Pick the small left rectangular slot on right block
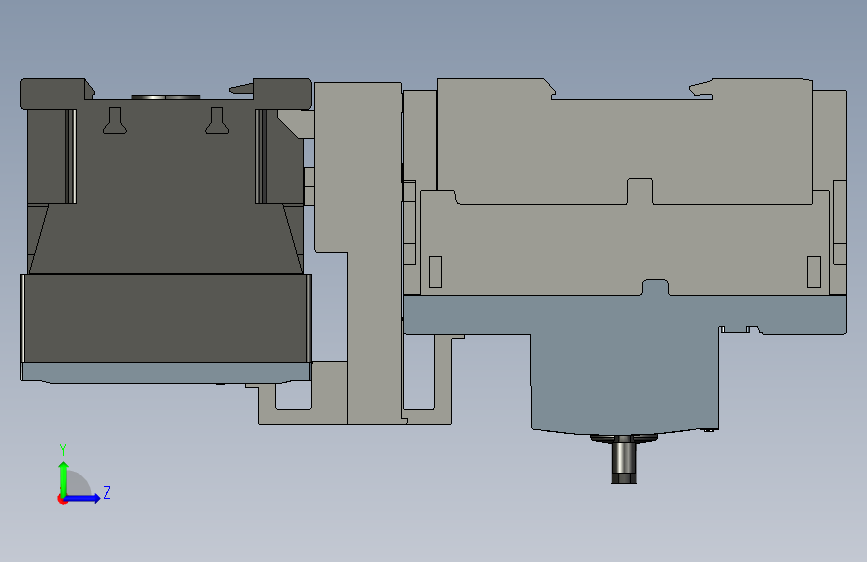This screenshot has height=562, width=867. tap(435, 272)
